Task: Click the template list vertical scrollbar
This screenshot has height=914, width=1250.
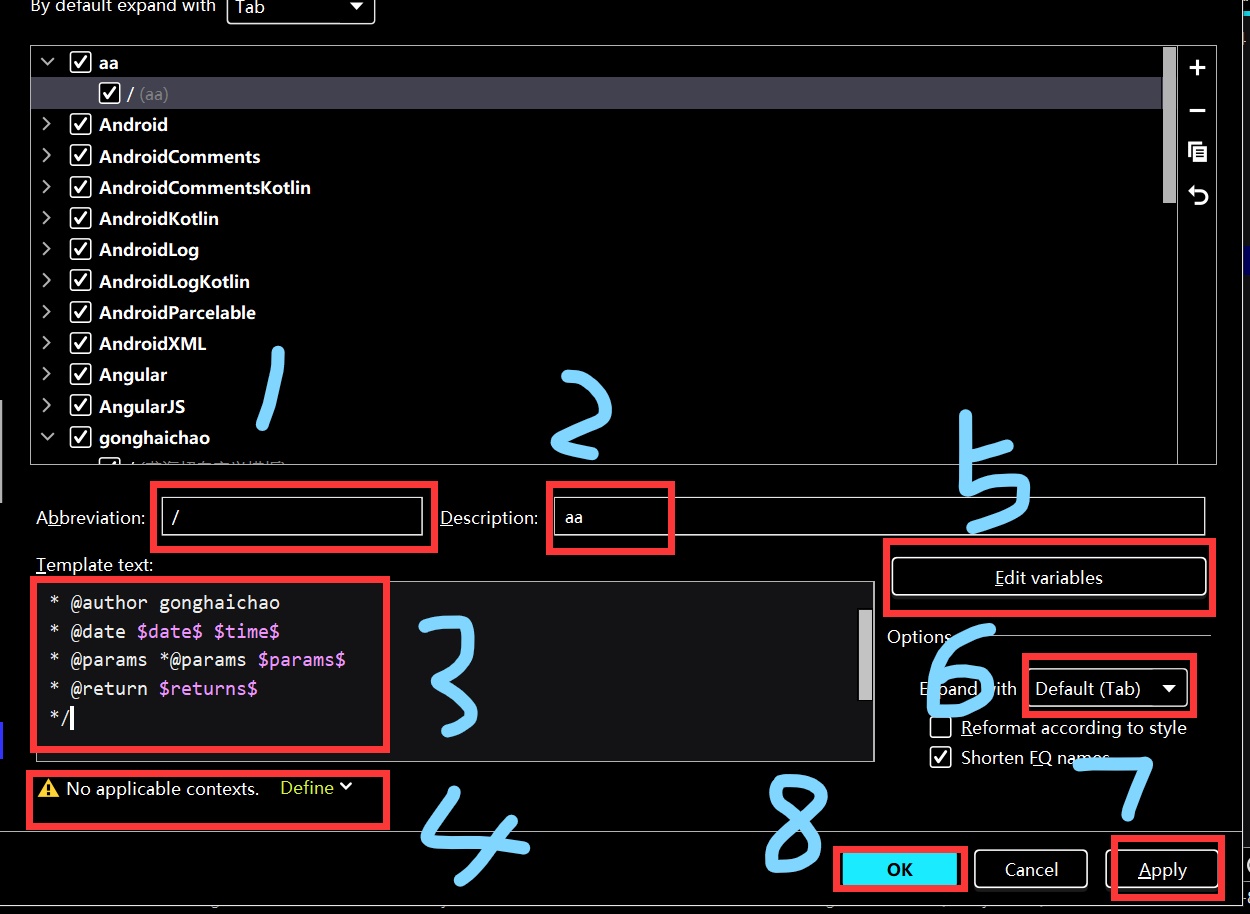Action: pos(1169,125)
